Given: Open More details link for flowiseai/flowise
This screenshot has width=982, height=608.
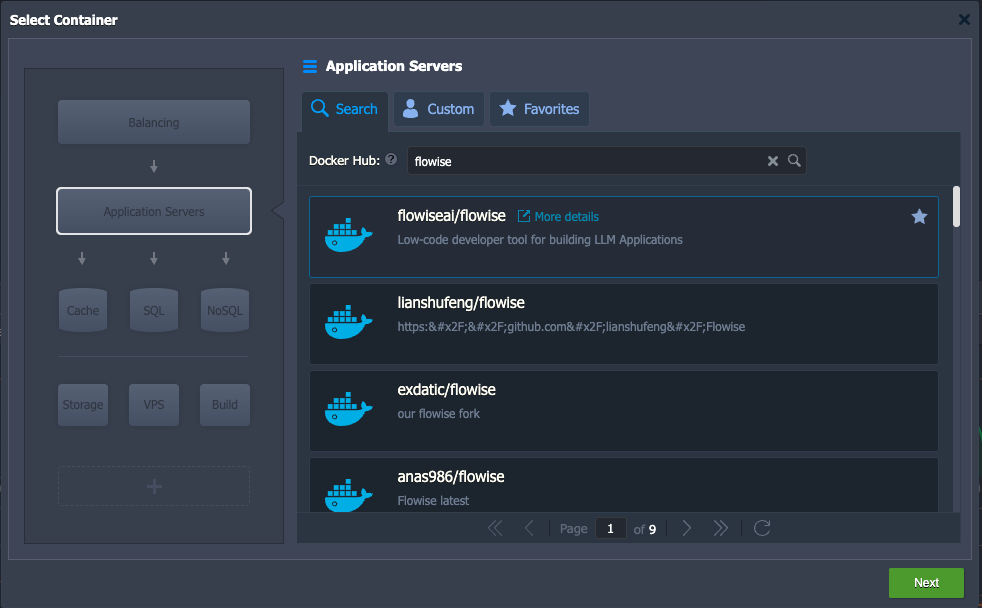Looking at the screenshot, I should [558, 217].
